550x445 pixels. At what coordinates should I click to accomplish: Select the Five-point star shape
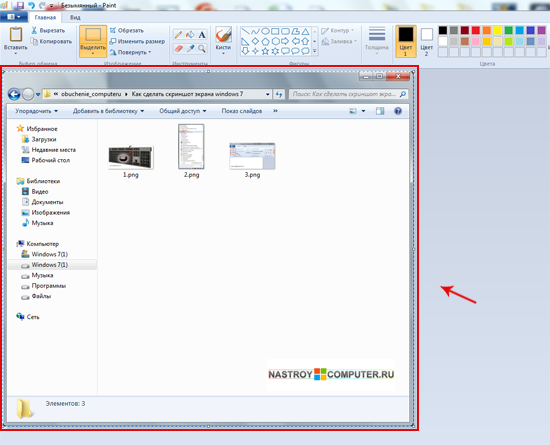[x=266, y=51]
